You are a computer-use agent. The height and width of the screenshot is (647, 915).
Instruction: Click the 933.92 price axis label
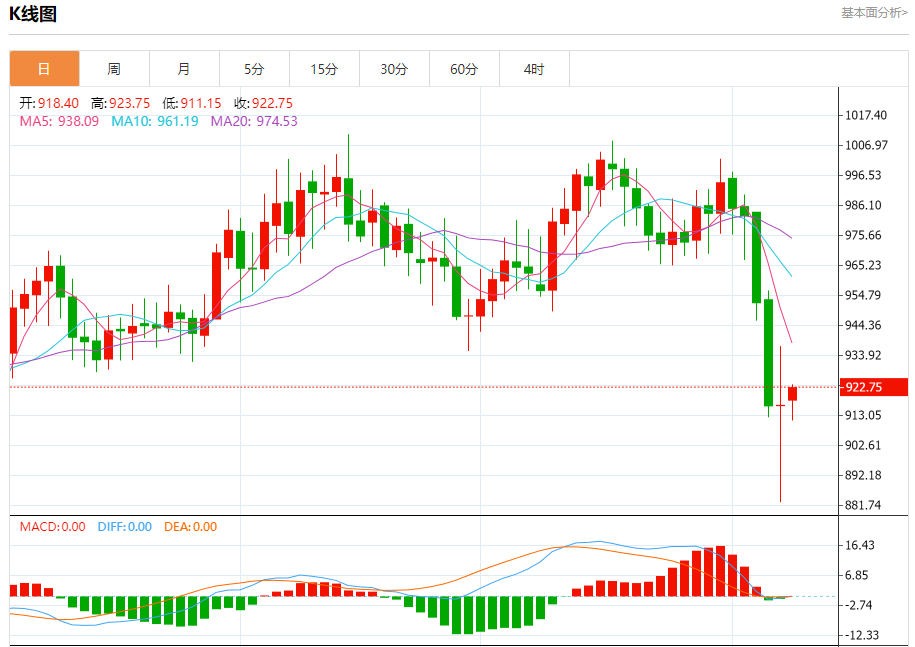(x=864, y=355)
